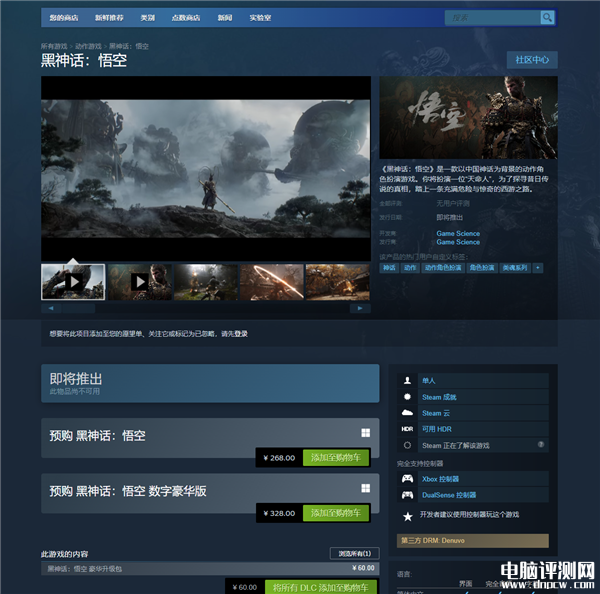Click the question mark help icon
The width and height of the screenshot is (600, 594).
tap(541, 444)
